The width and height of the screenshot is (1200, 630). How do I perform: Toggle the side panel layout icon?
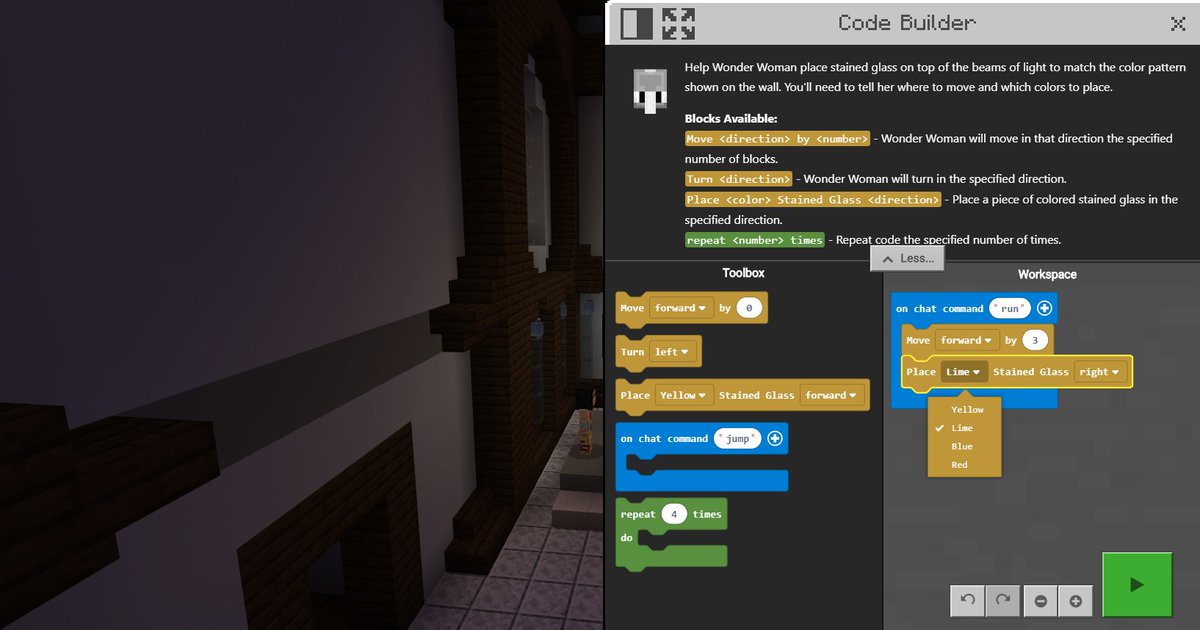(636, 23)
